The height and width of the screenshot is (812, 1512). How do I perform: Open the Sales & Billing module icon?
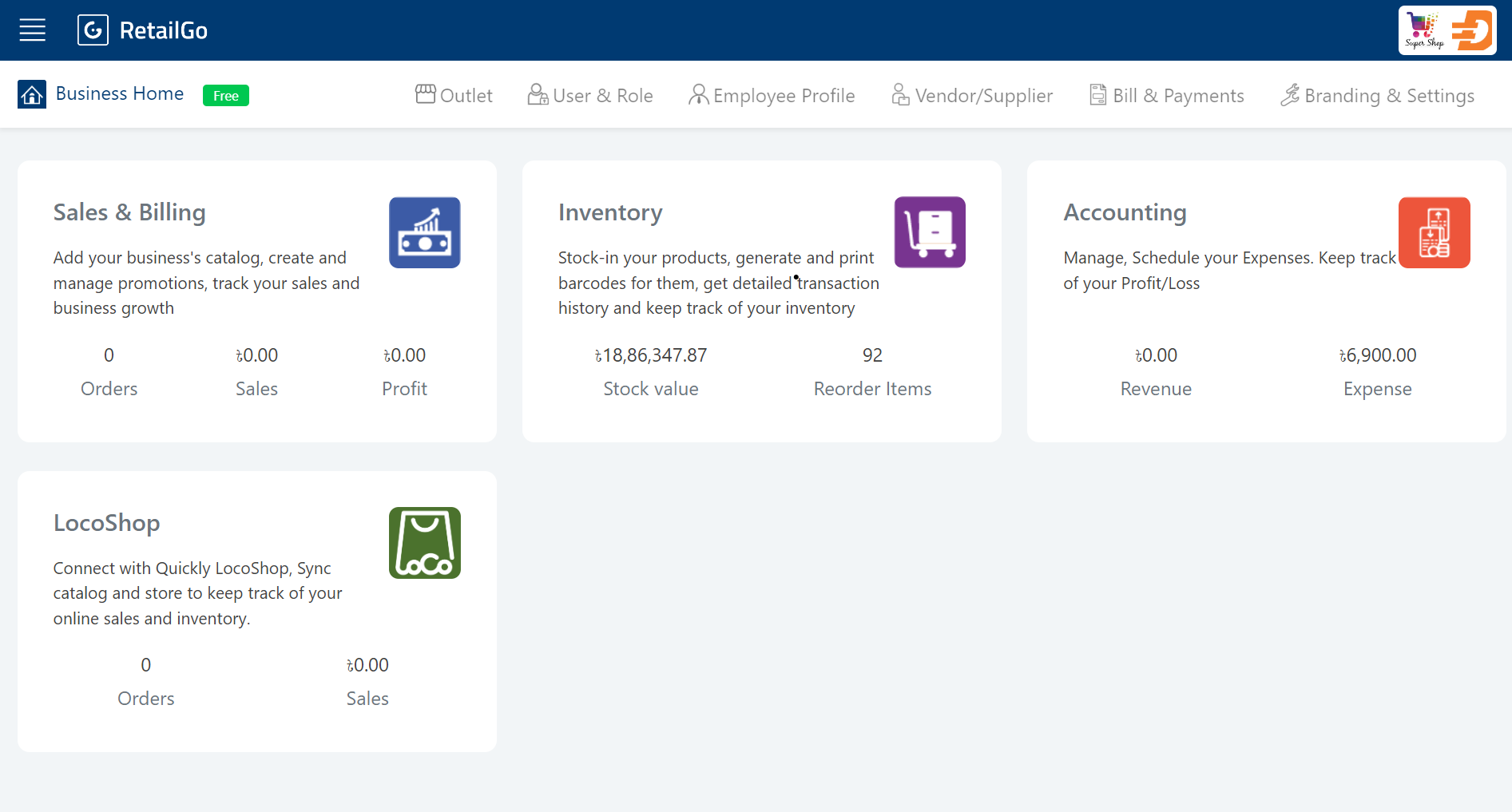424,232
